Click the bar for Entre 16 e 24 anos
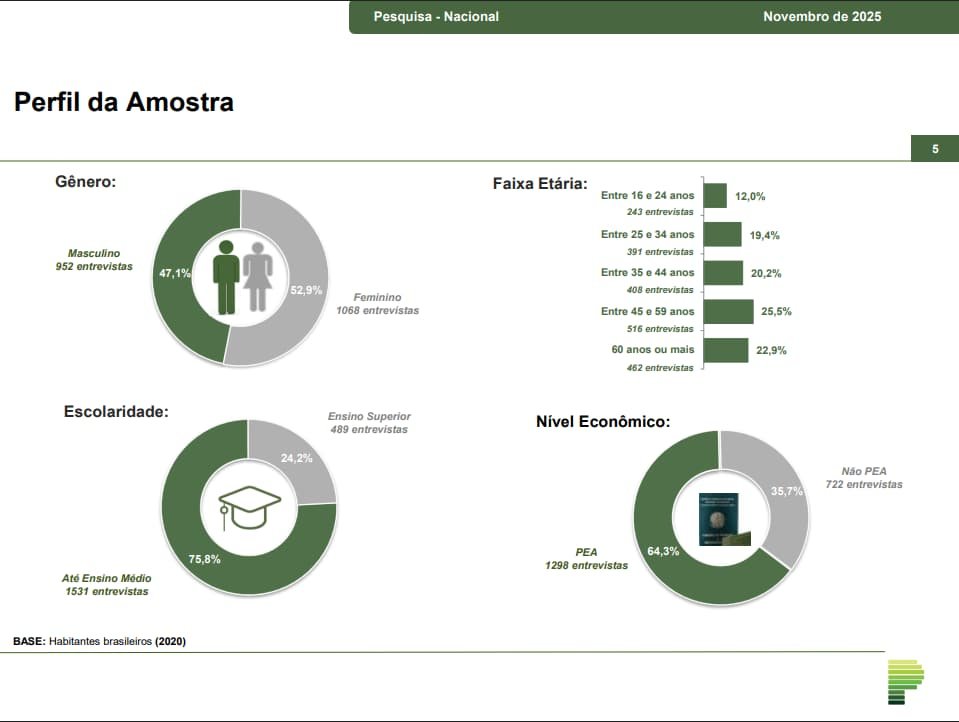Viewport: 959px width, 722px height. coord(715,196)
